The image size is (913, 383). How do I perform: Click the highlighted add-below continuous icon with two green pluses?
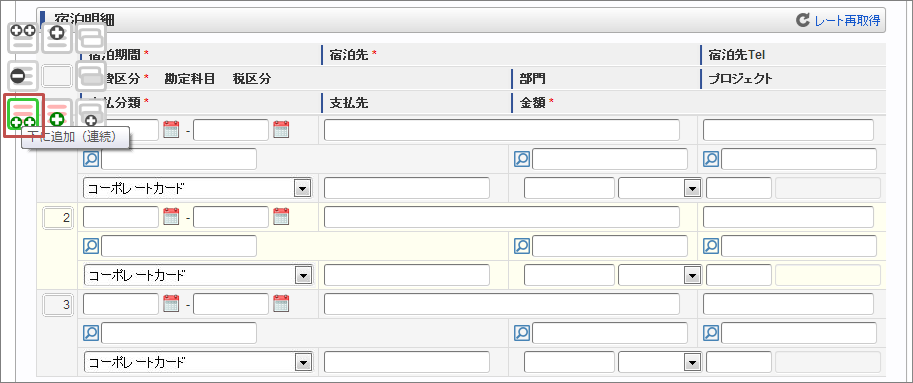(x=23, y=115)
